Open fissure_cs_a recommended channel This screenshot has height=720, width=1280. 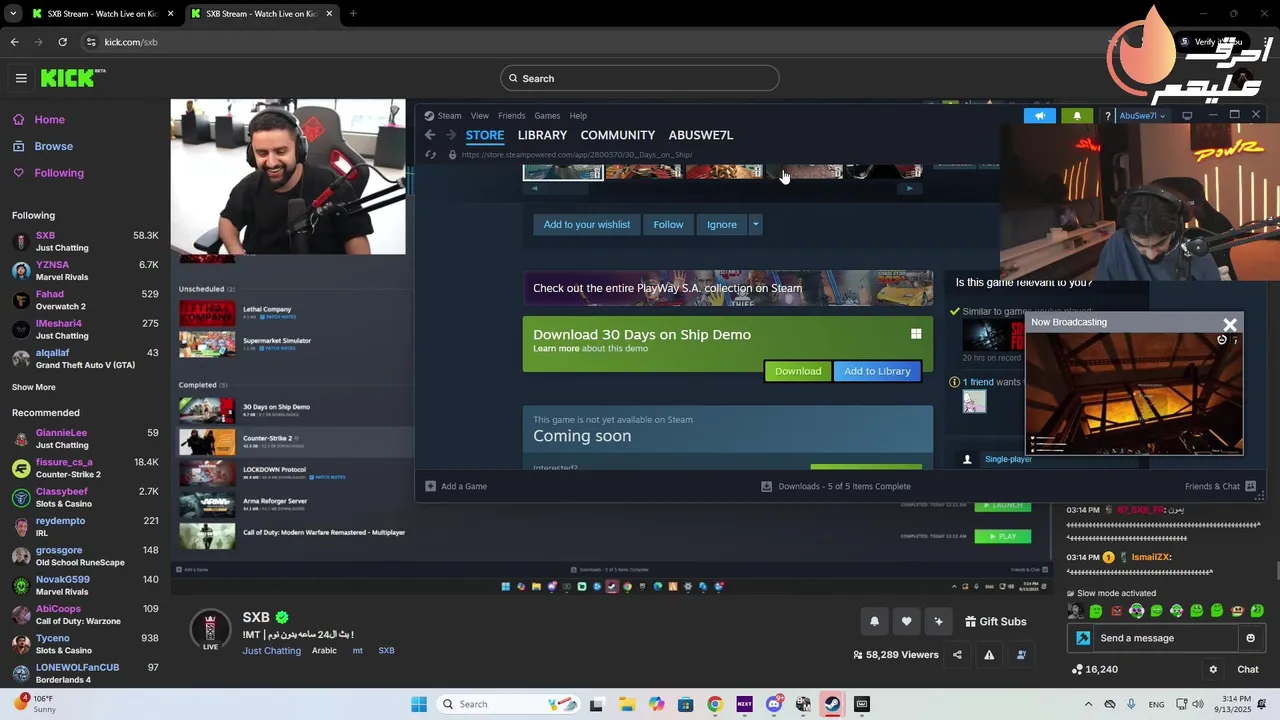85,468
